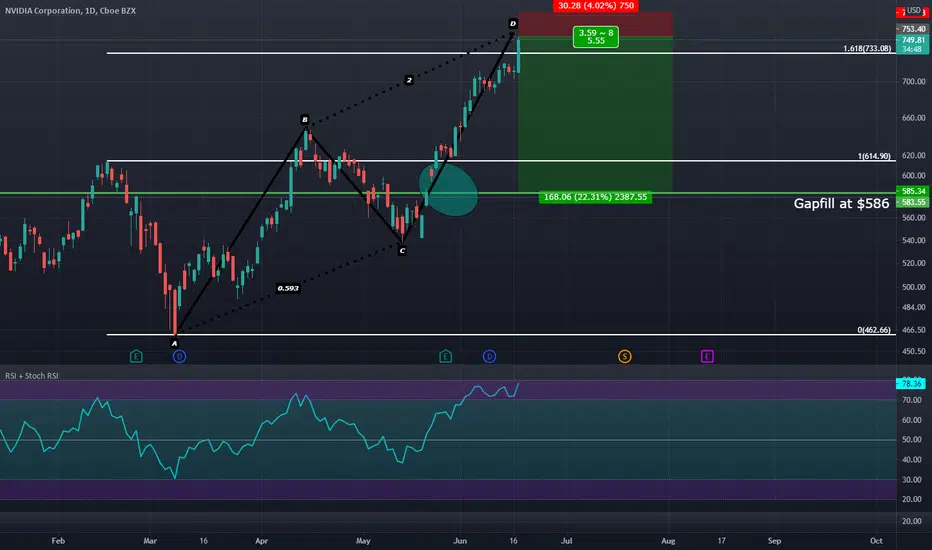This screenshot has width=932, height=550.
Task: Click the Feb label on time axis
Action: pyautogui.click(x=58, y=540)
